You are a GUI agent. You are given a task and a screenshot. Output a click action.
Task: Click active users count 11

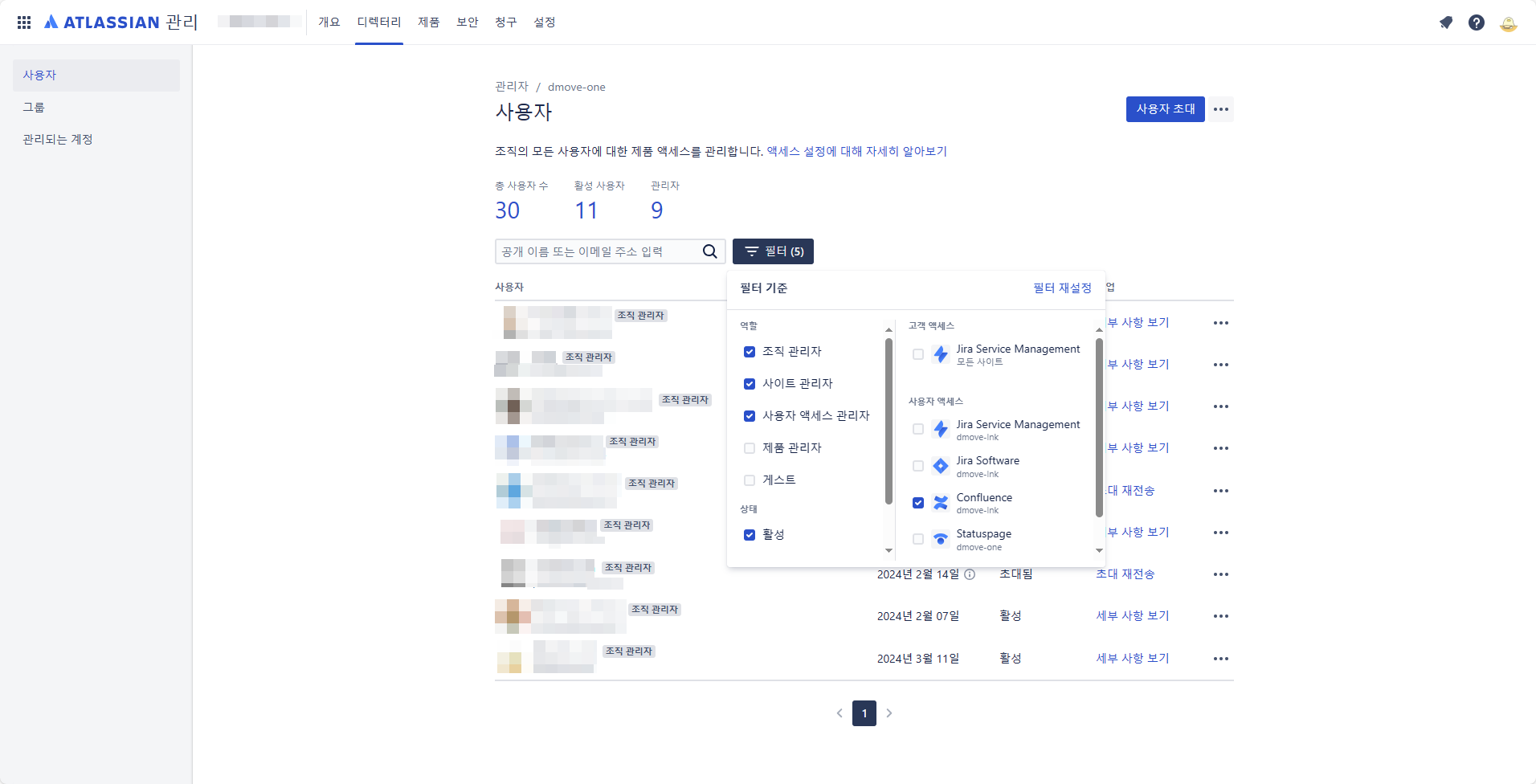pyautogui.click(x=586, y=210)
